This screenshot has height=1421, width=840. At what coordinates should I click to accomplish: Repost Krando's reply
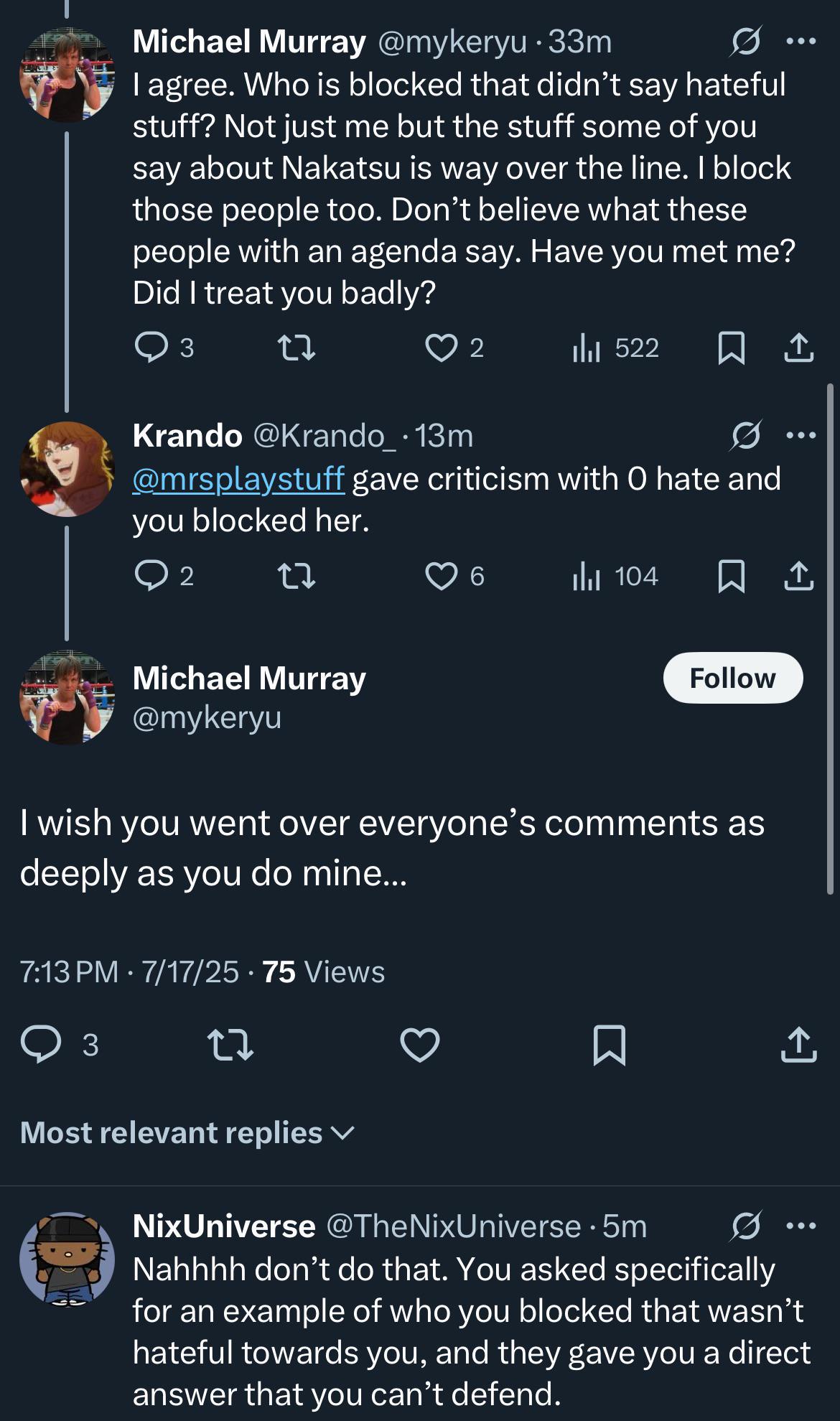point(297,577)
